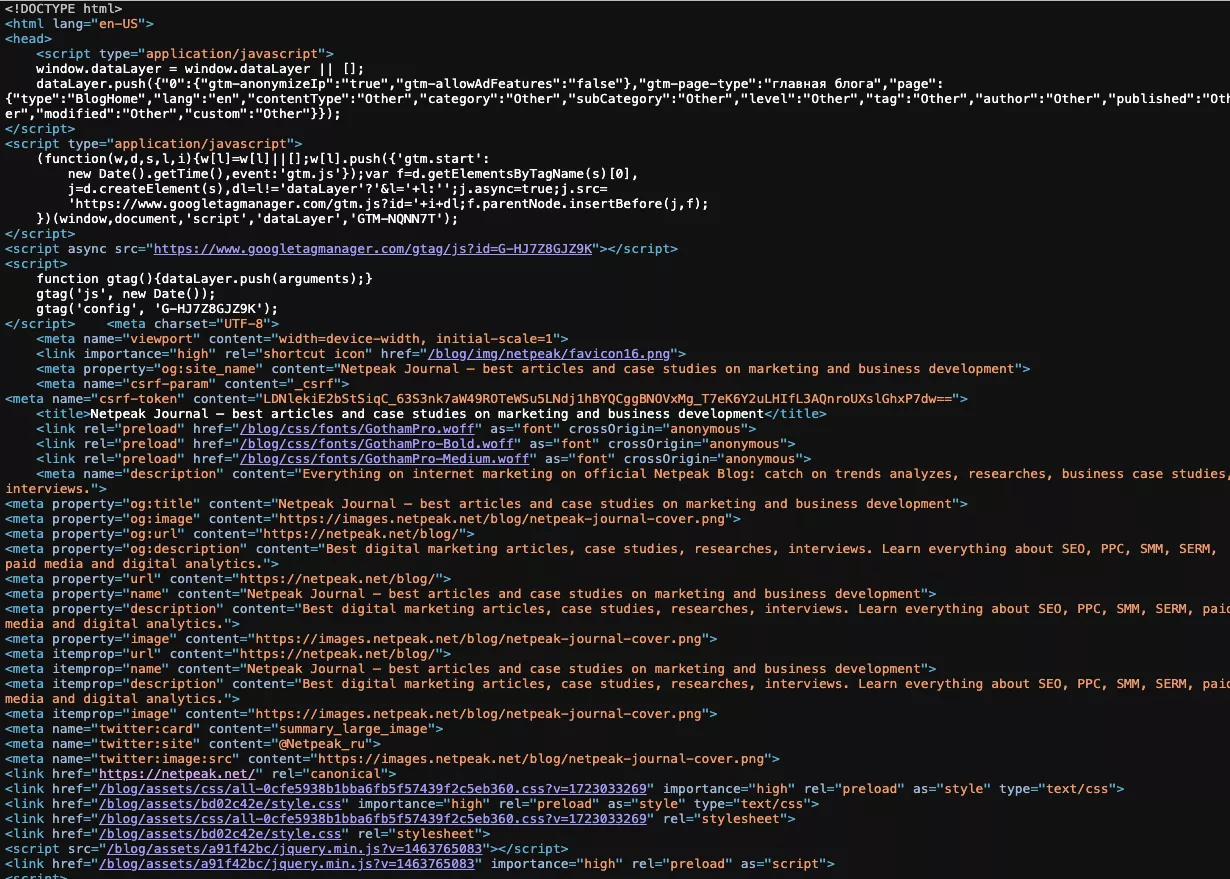Click the meta name="description" content text

615,481
